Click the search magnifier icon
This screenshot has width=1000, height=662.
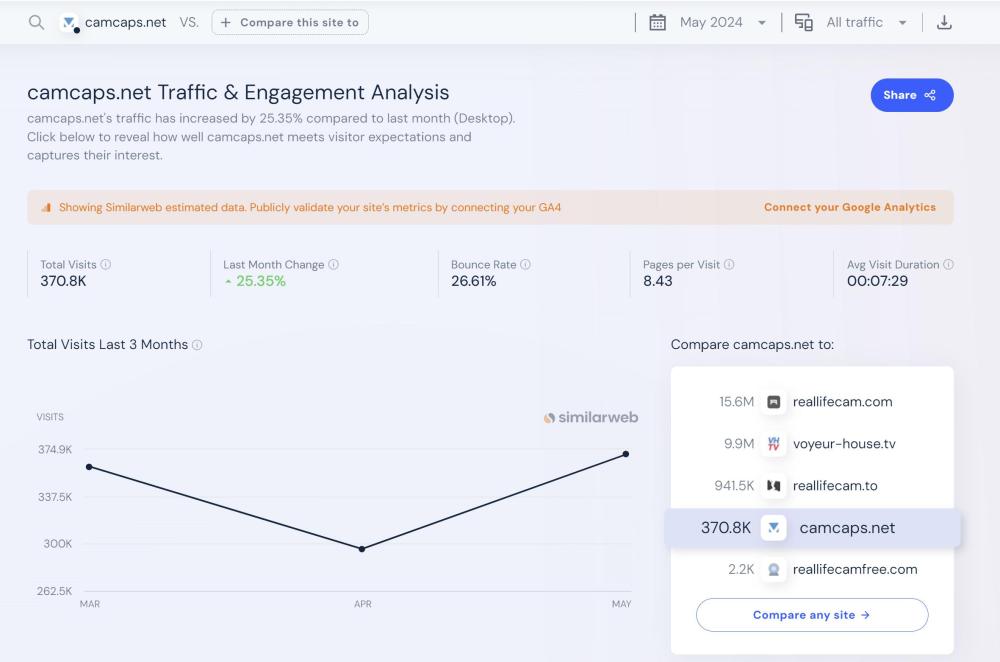[36, 22]
